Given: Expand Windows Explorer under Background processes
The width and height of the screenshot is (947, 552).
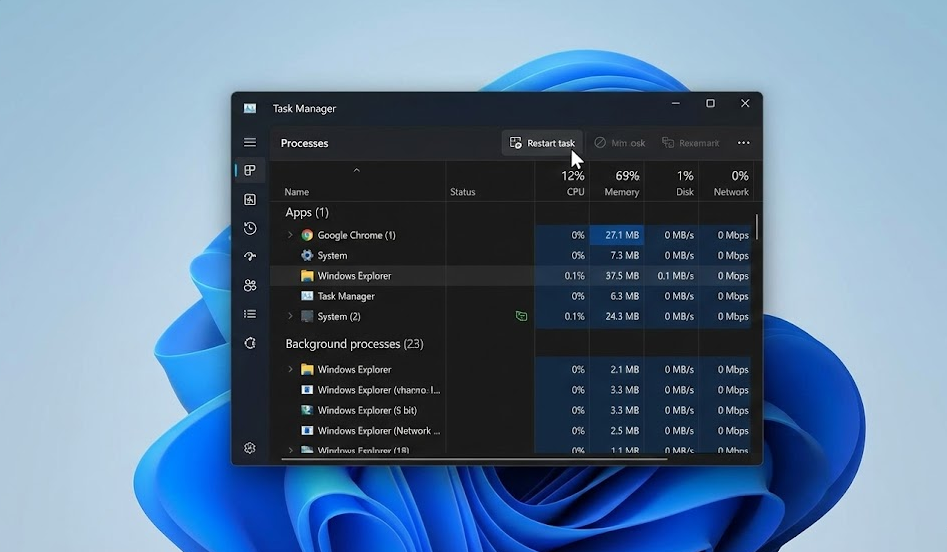Looking at the screenshot, I should click(290, 369).
